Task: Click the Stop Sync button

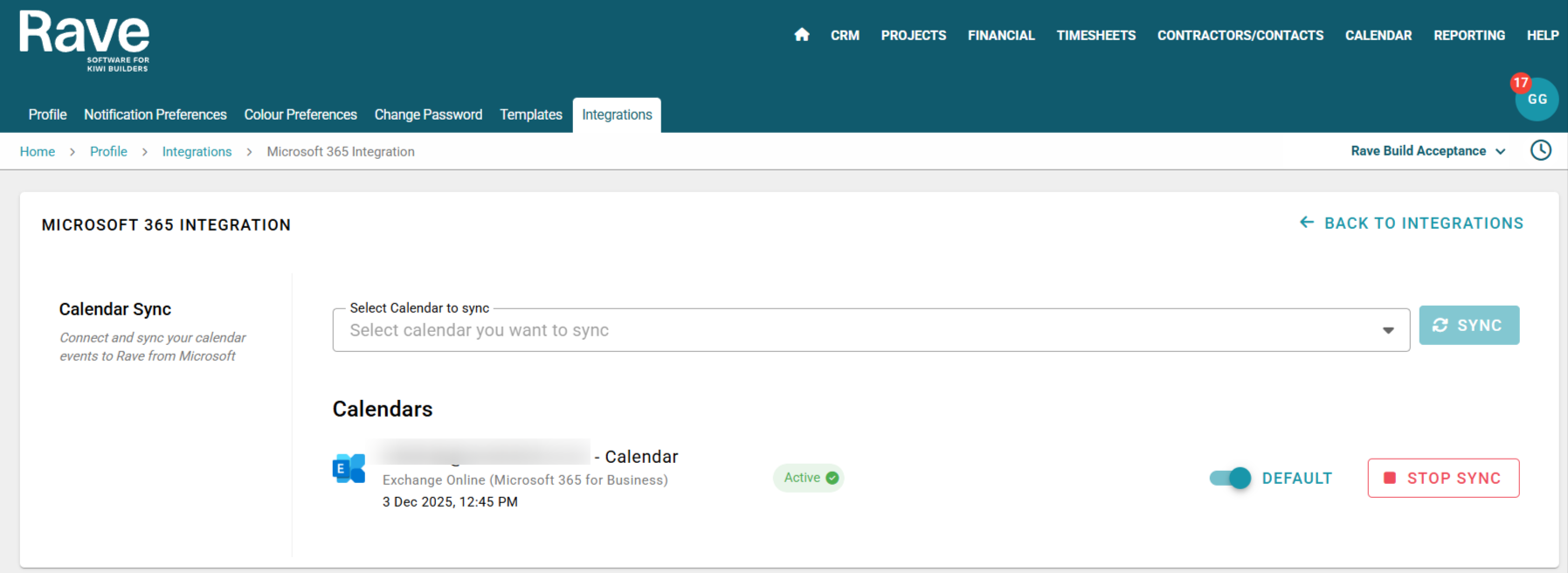Action: tap(1443, 478)
